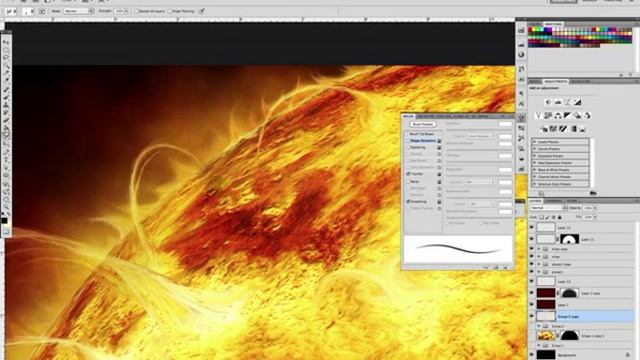This screenshot has height=360, width=640.
Task: Expand Black & White Presets list
Action: (534, 169)
